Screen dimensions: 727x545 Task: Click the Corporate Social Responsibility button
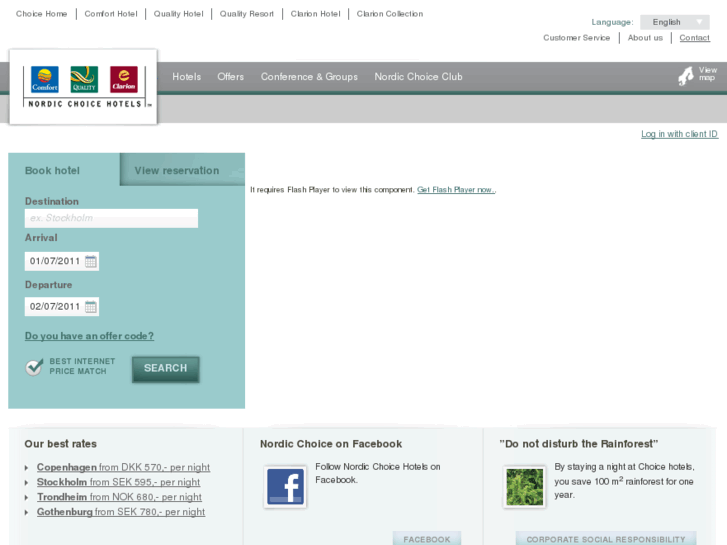coord(606,539)
